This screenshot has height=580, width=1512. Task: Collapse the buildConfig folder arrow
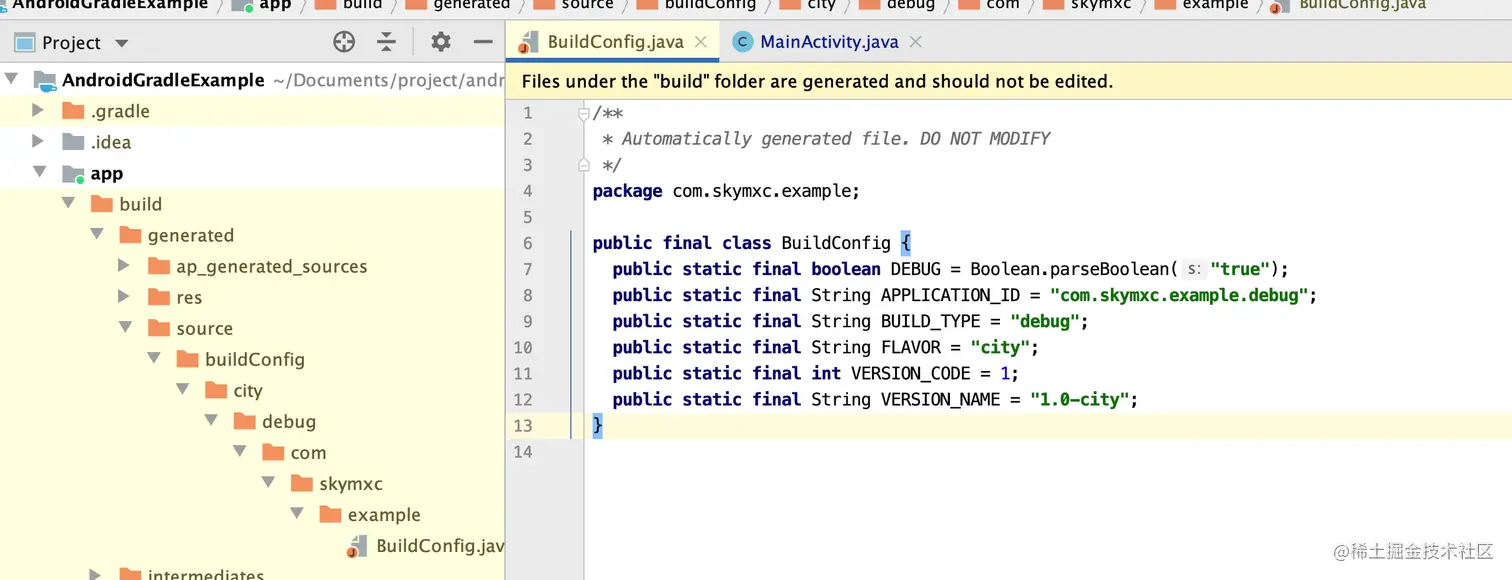coord(154,358)
